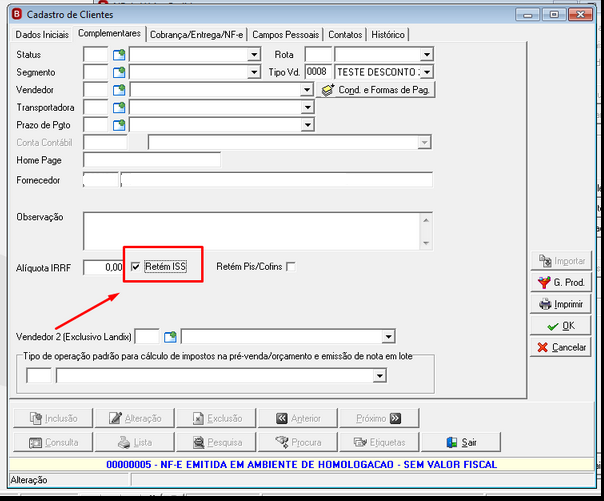Click the Consulta button
The height and width of the screenshot is (501, 604).
pyautogui.click(x=53, y=442)
